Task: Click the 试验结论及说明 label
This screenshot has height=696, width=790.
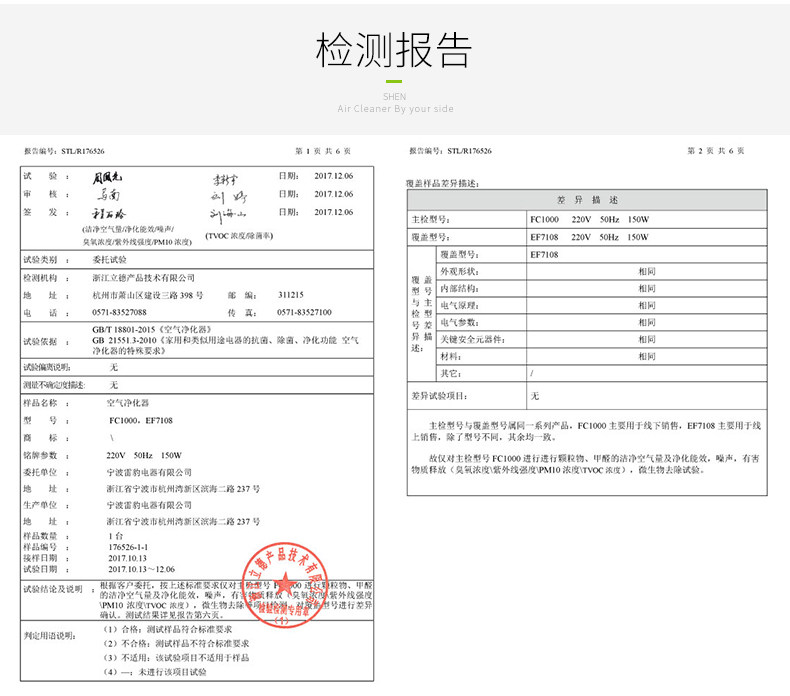Action: (53, 589)
